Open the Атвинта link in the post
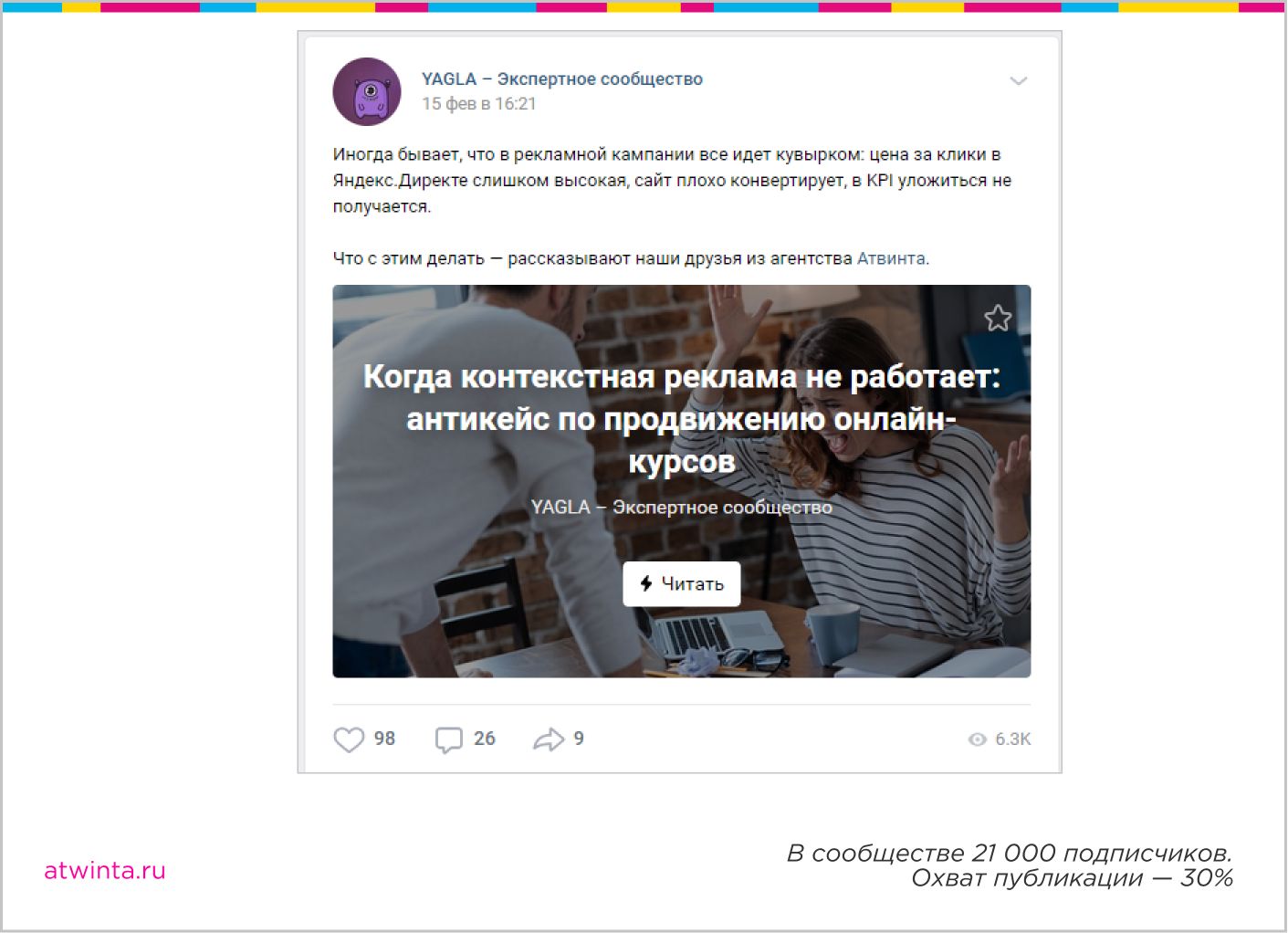Screen dimensions: 1288x933 click(x=891, y=258)
